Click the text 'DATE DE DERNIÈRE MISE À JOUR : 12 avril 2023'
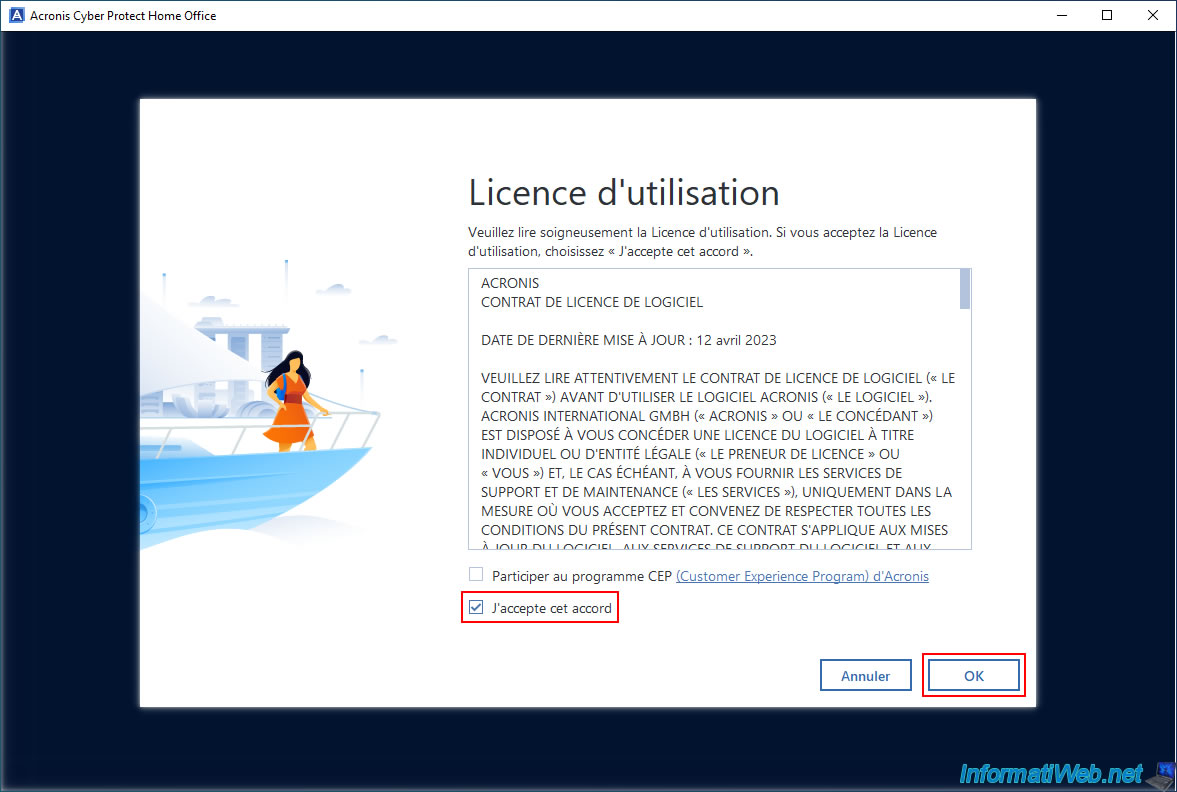The width and height of the screenshot is (1177, 792). [628, 340]
